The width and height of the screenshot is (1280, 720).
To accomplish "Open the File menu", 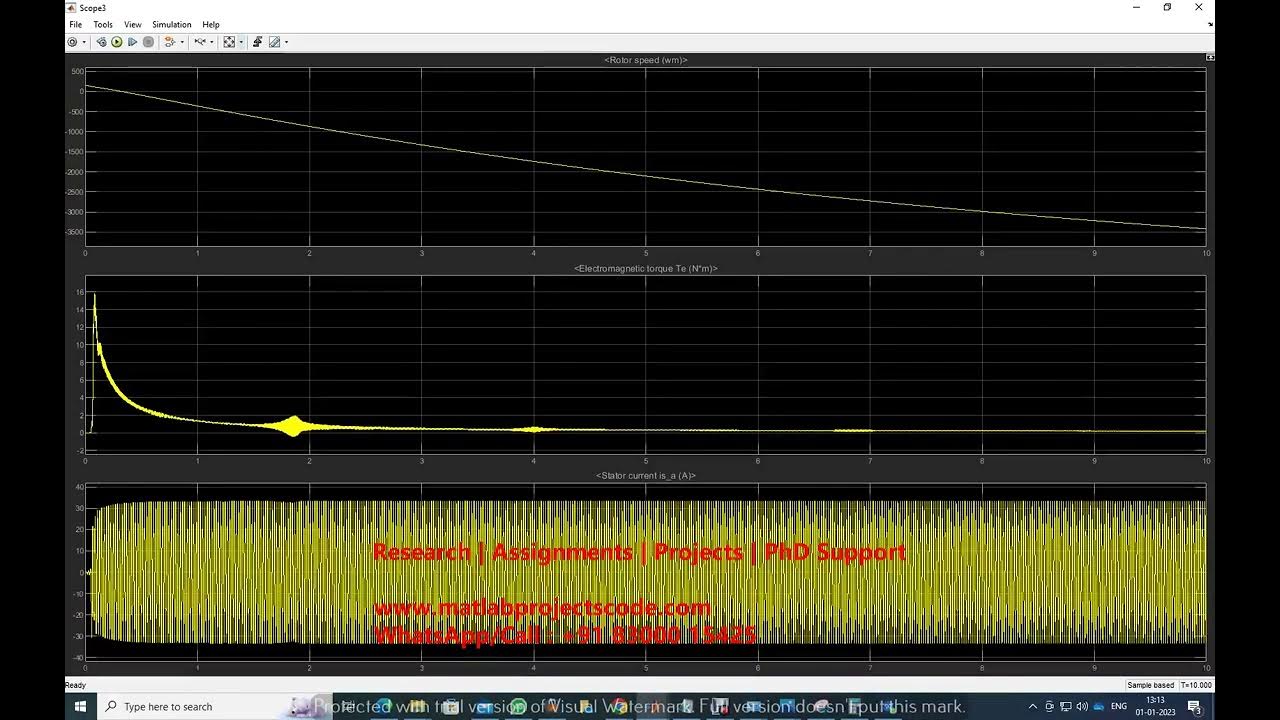I will click(76, 24).
